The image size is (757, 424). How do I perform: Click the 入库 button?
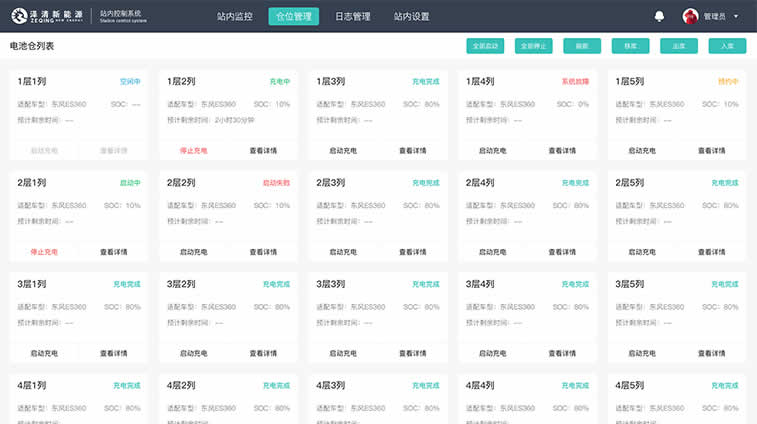coord(727,46)
